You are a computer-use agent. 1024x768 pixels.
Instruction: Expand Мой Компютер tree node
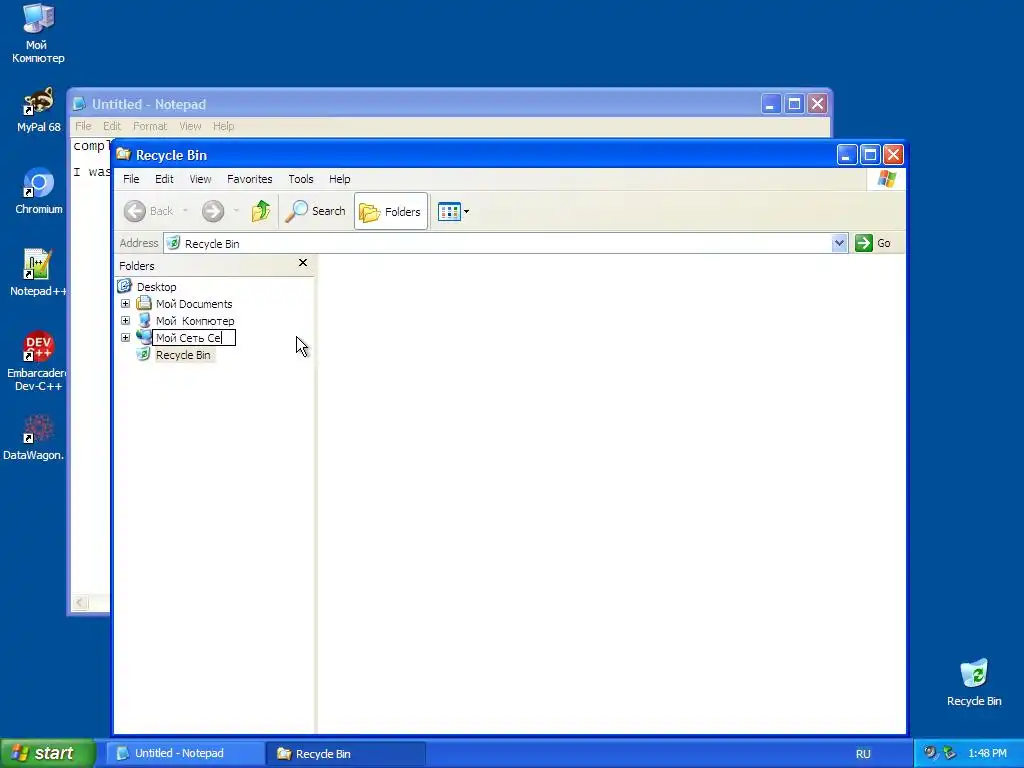point(125,321)
